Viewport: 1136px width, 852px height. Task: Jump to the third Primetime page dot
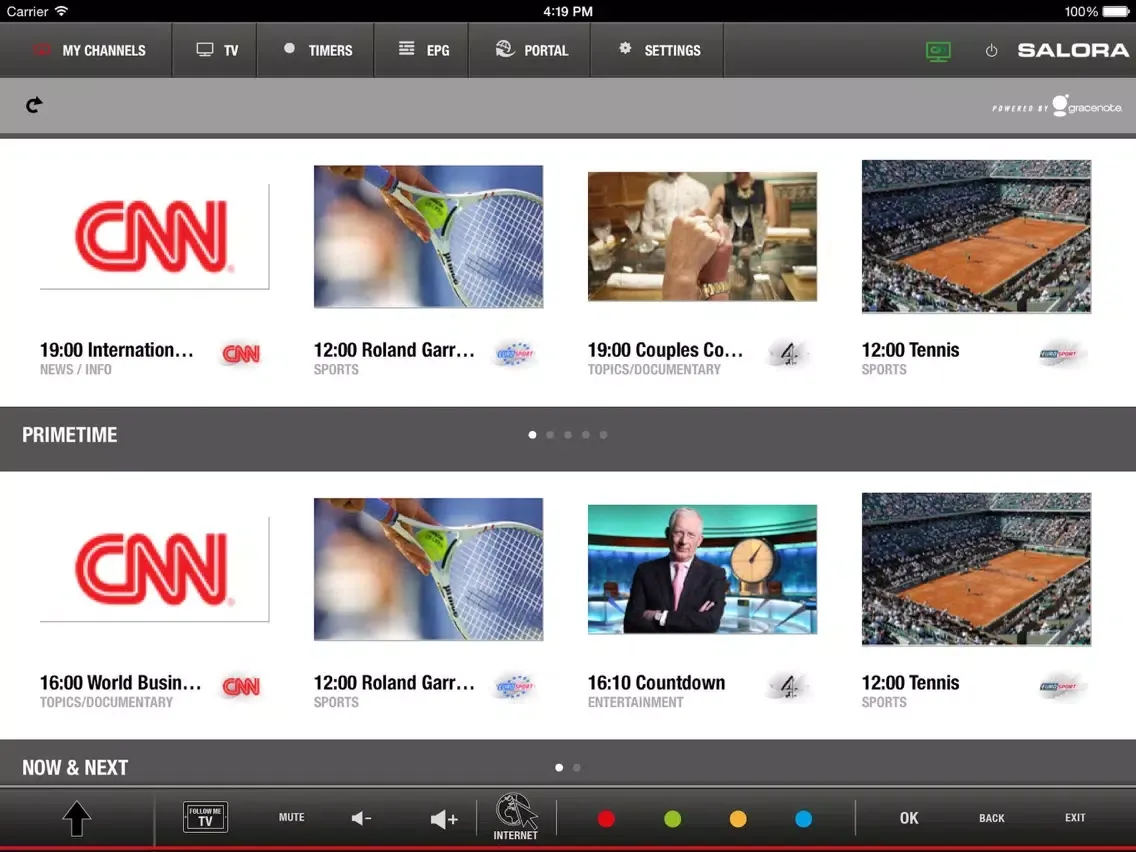click(568, 435)
